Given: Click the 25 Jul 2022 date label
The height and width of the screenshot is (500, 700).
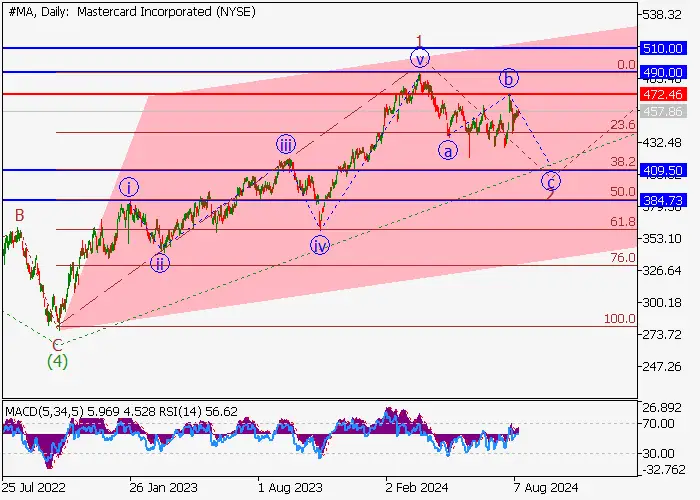Looking at the screenshot, I should tap(33, 487).
